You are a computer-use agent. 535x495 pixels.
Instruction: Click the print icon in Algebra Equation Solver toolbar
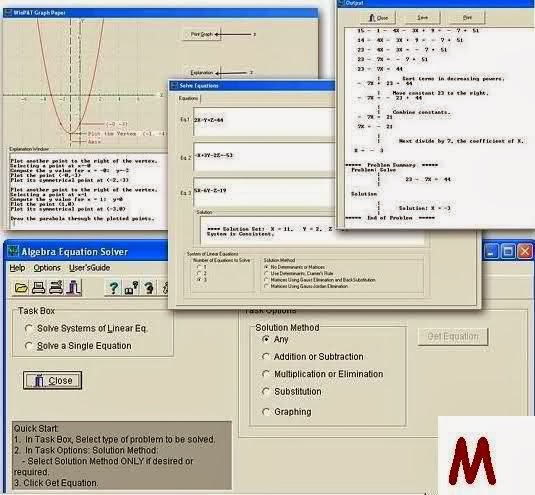(39, 288)
